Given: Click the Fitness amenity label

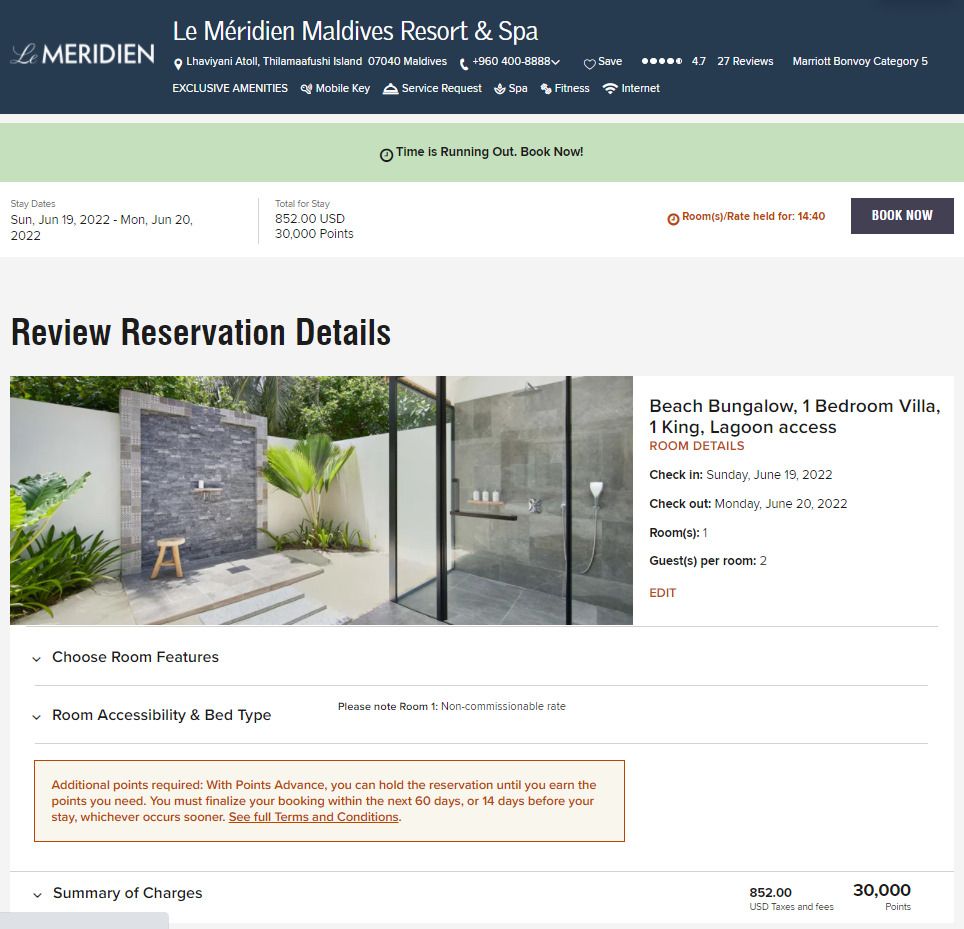Looking at the screenshot, I should [572, 89].
